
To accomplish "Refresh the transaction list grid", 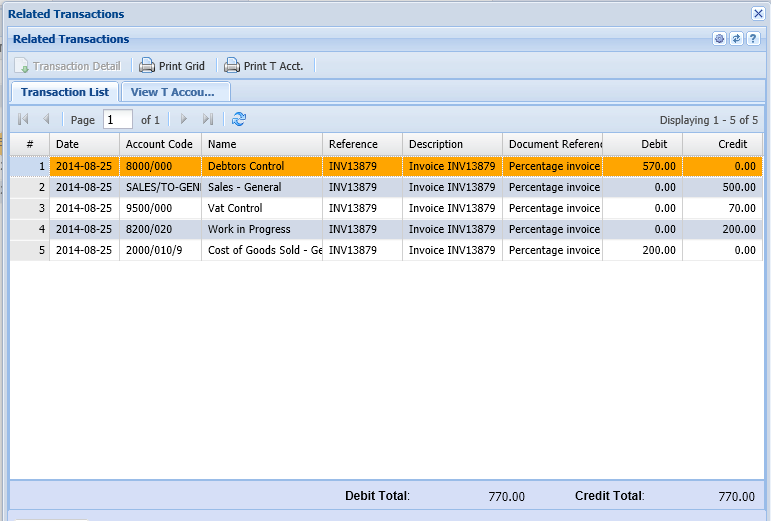I will click(x=239, y=119).
